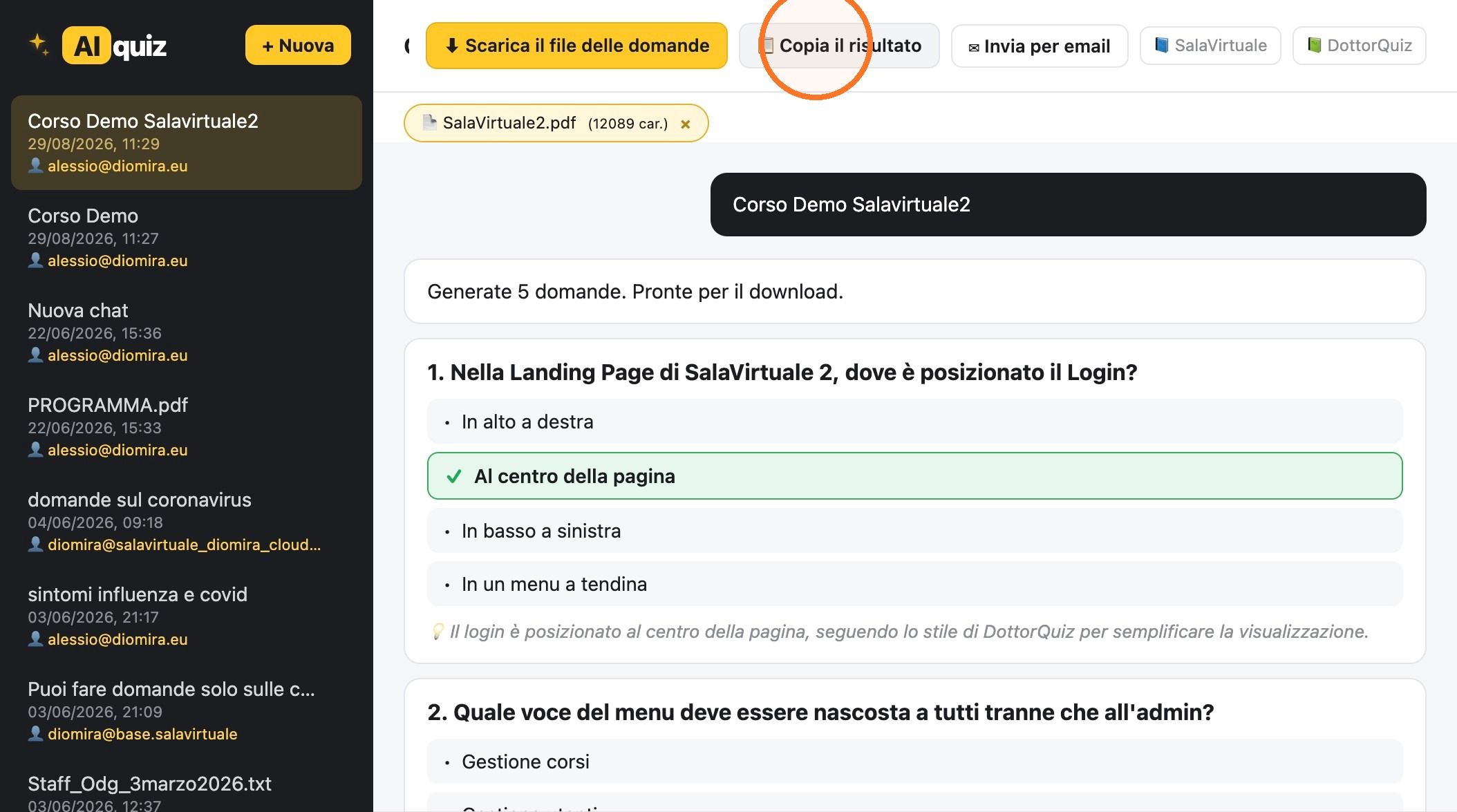The image size is (1457, 812).
Task: Select answer In alto a destra
Action: click(915, 422)
